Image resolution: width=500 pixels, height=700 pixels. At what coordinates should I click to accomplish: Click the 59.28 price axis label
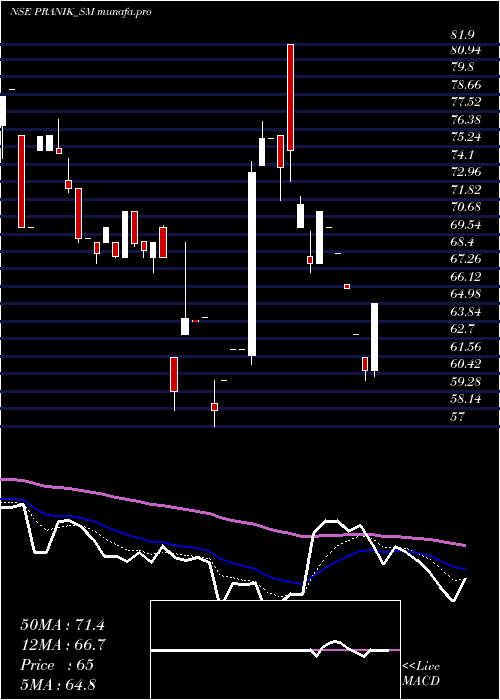point(466,382)
